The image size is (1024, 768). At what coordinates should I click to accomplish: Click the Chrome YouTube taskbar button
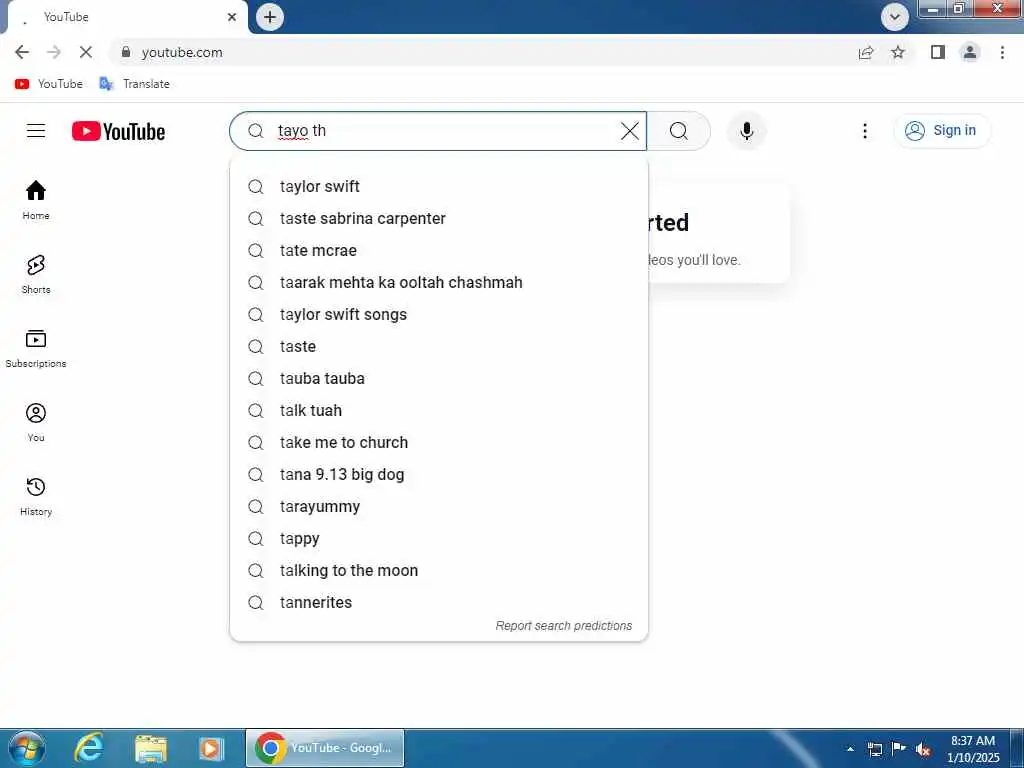[325, 748]
